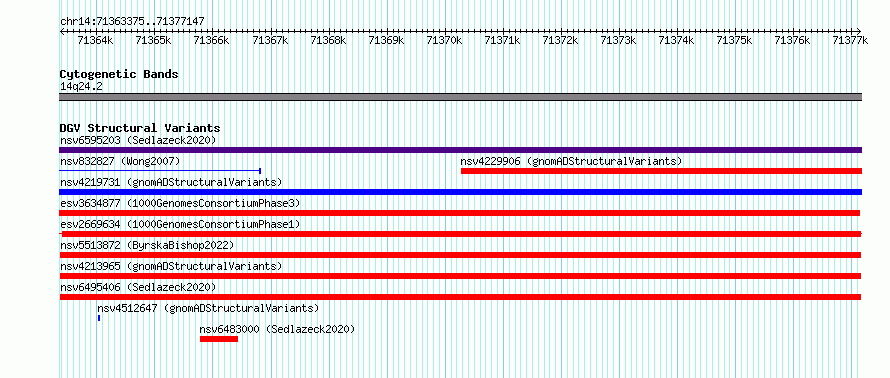Click the 71366k ruler tick label
The image size is (890, 378).
tap(211, 40)
